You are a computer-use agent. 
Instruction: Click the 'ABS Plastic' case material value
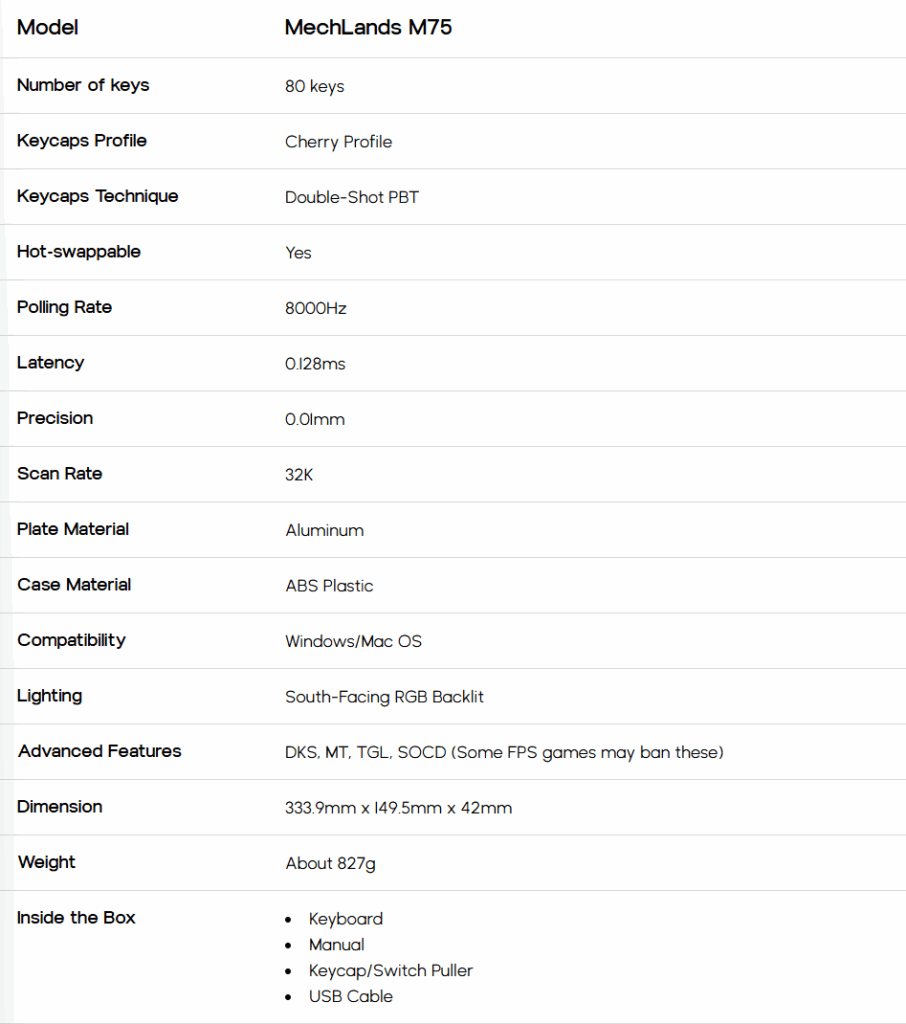coord(329,586)
